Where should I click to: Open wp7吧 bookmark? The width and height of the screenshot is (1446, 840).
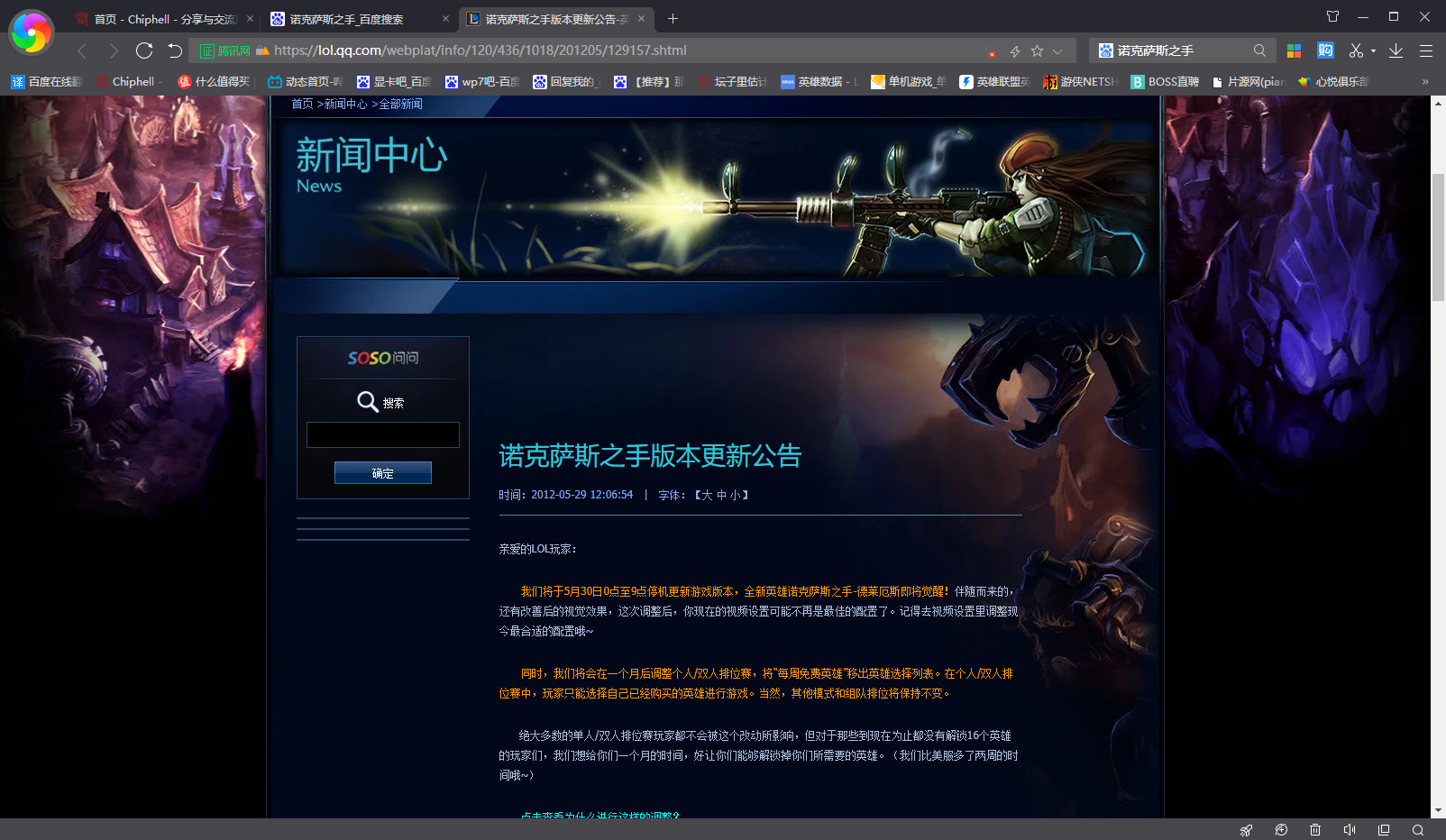click(482, 81)
